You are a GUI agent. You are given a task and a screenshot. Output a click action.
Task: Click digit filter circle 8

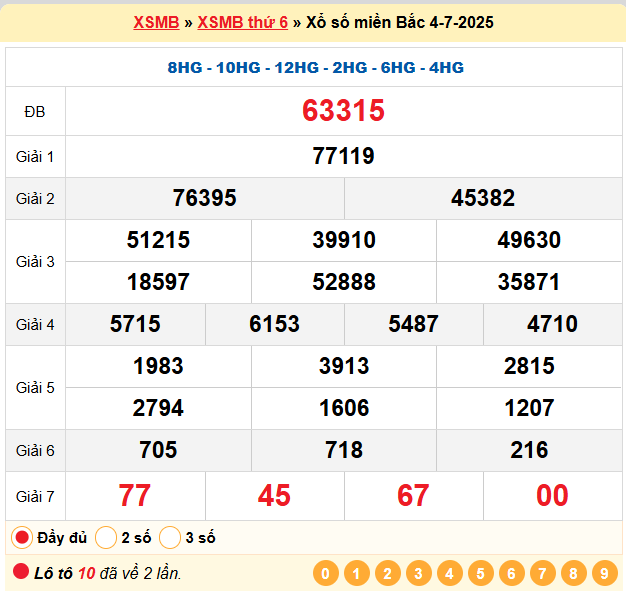(x=573, y=573)
